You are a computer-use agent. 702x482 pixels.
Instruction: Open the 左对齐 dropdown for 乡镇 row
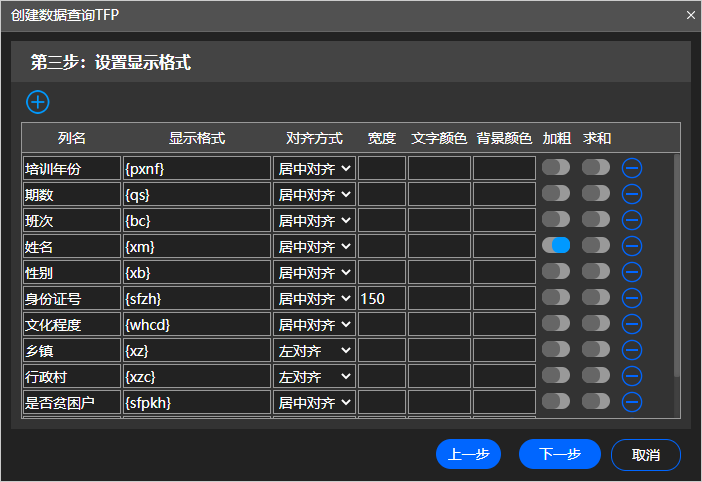(x=314, y=350)
